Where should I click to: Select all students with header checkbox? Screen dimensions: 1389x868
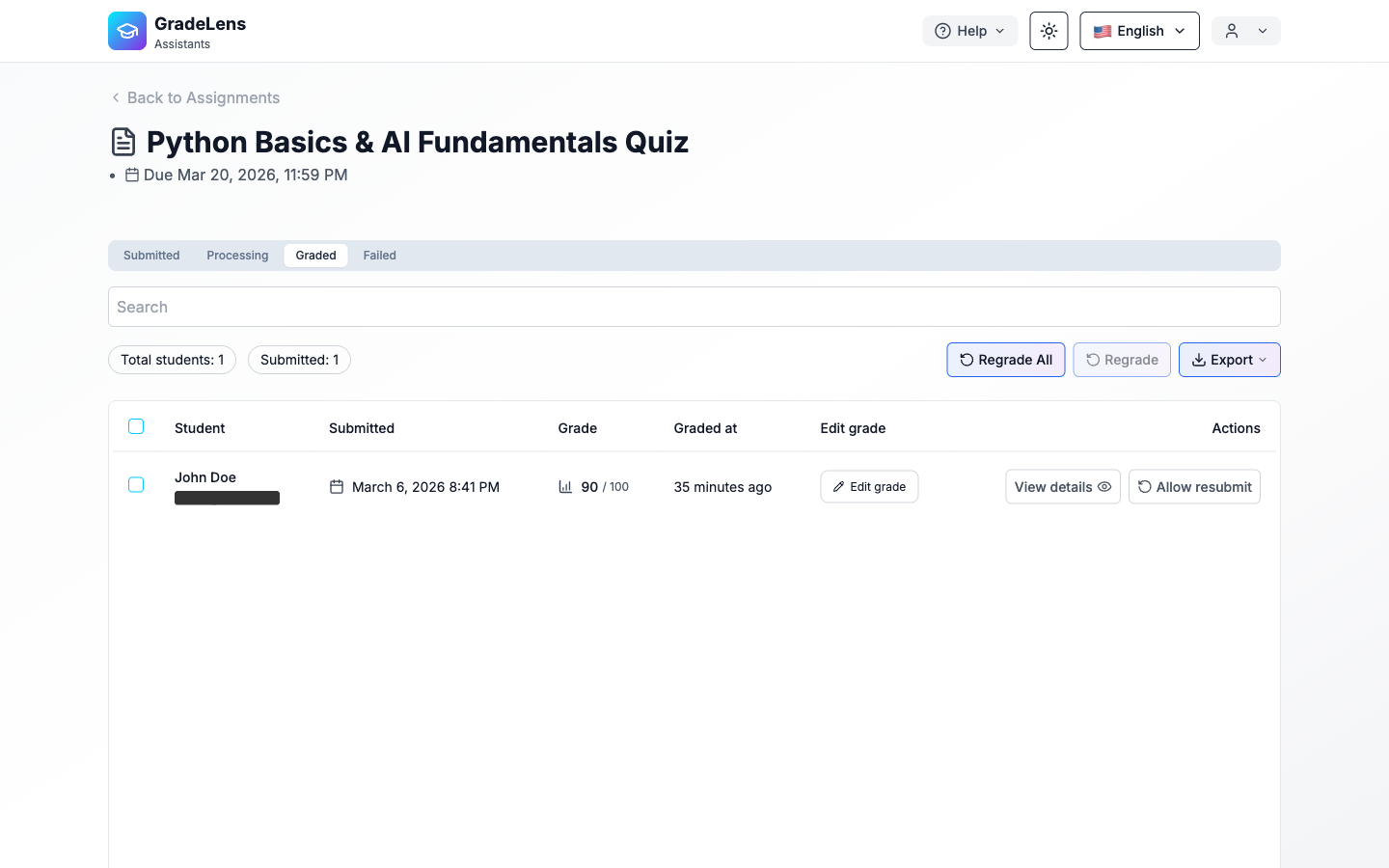click(x=136, y=426)
